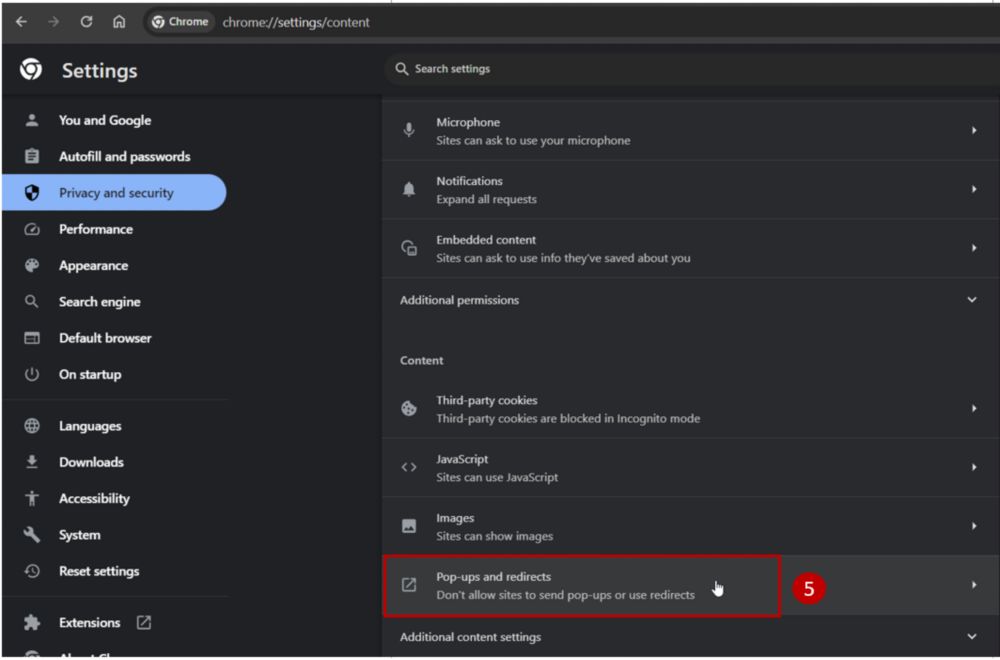Click the home icon in toolbar

click(119, 22)
